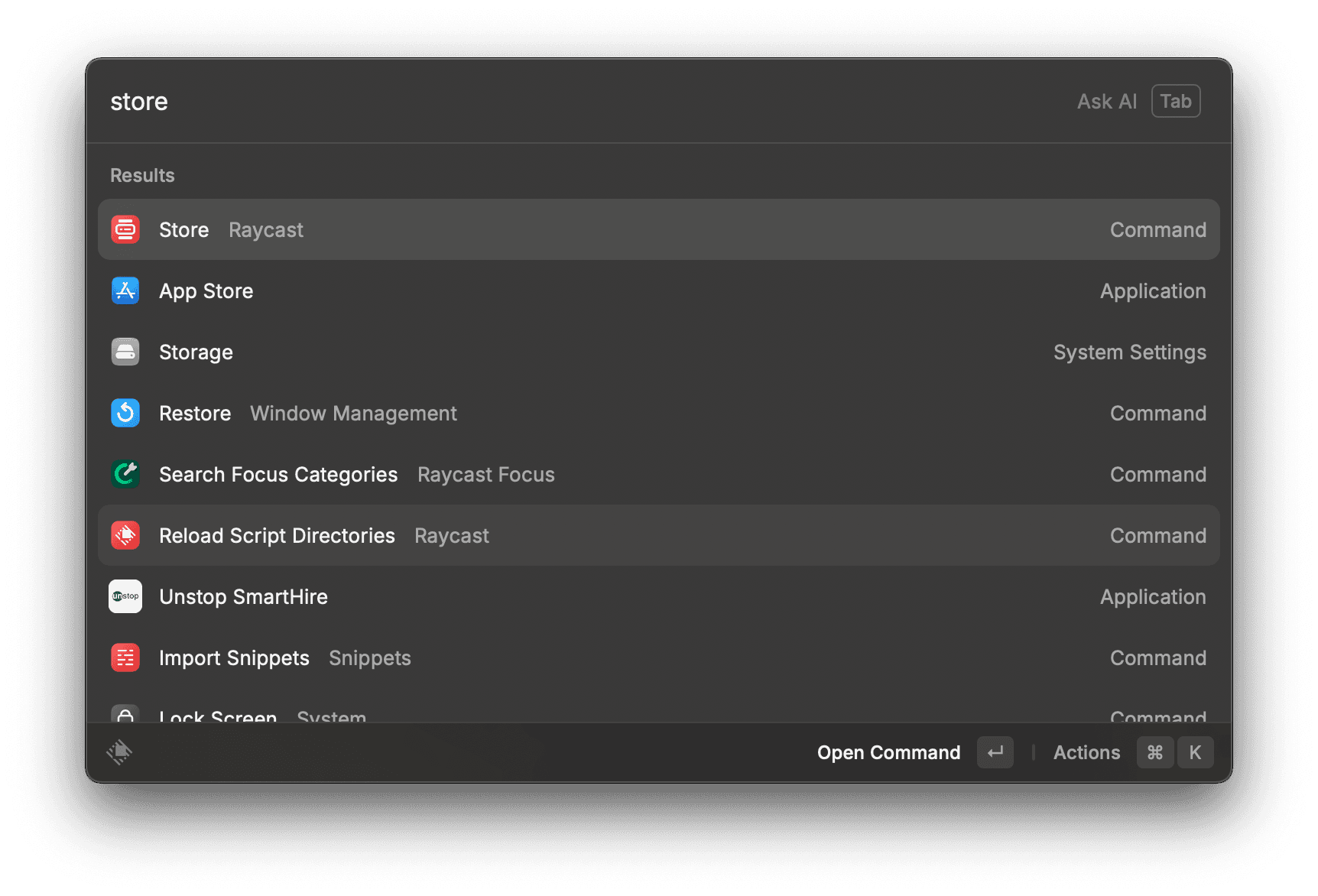Click the Return key icon beside Open Command
1318x896 pixels.
point(995,752)
